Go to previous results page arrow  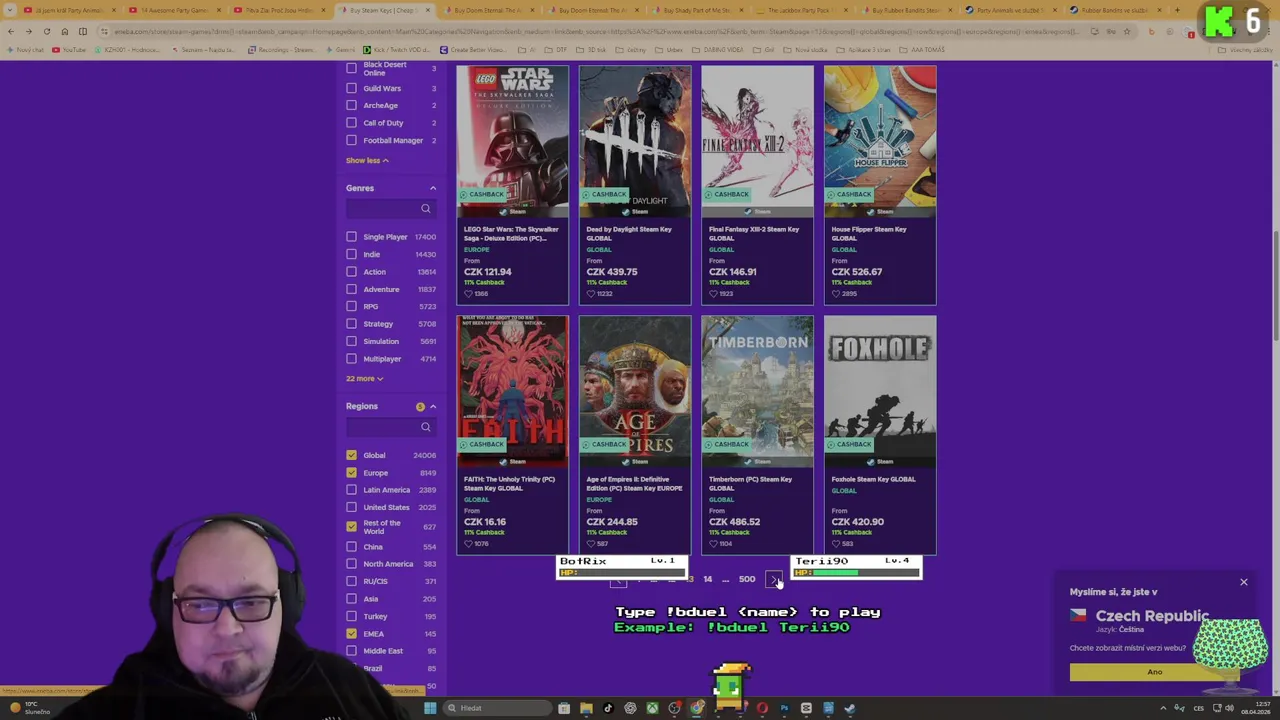pos(618,580)
